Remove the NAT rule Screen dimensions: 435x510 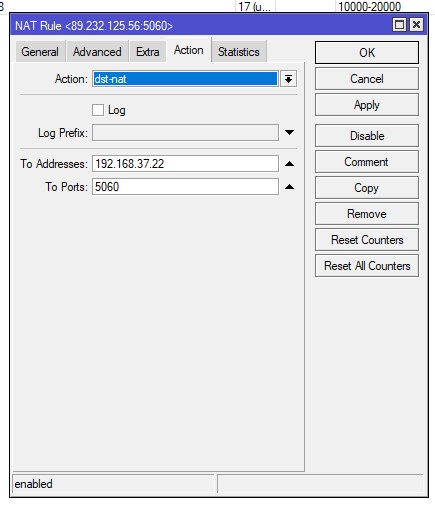(367, 214)
